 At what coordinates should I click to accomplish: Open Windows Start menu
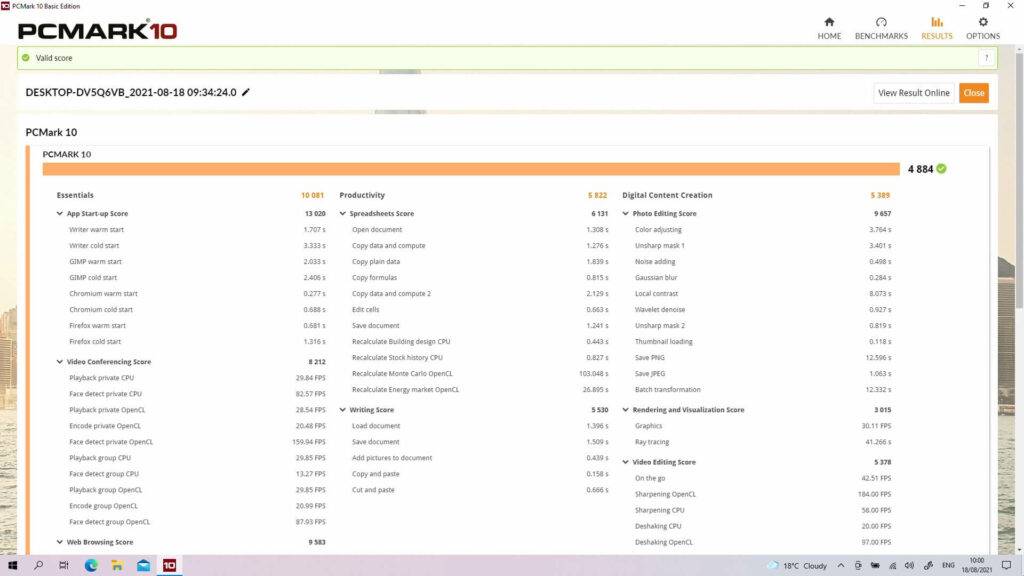(12, 566)
